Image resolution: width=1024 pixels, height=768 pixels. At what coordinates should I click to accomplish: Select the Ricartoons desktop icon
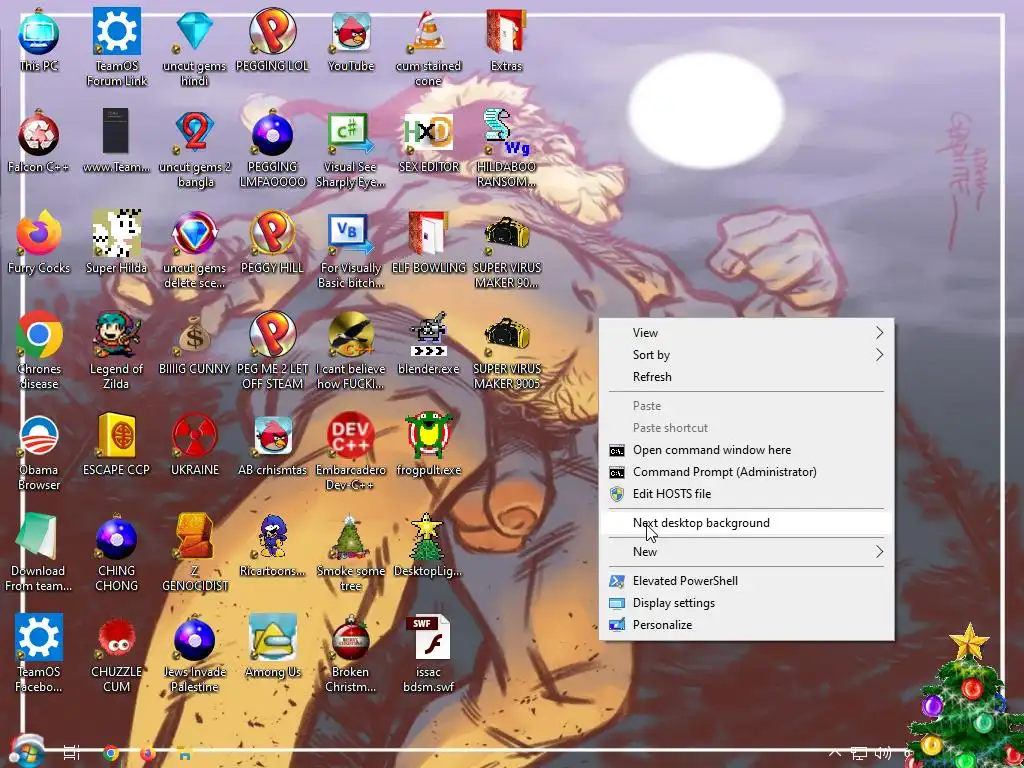272,547
